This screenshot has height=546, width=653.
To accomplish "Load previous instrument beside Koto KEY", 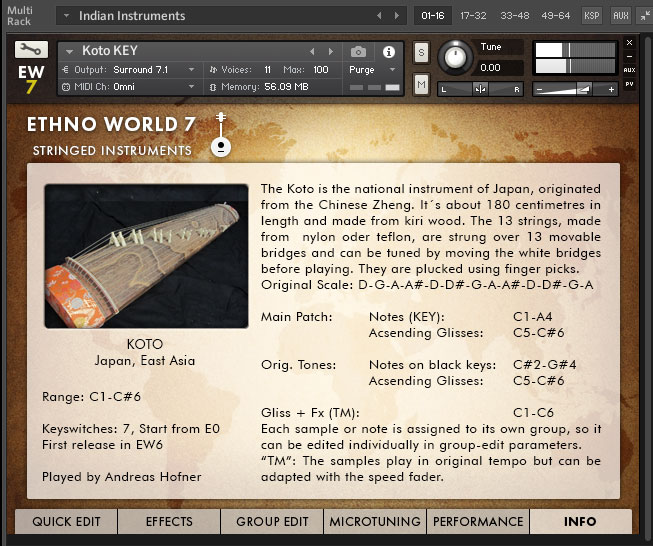I will (312, 52).
